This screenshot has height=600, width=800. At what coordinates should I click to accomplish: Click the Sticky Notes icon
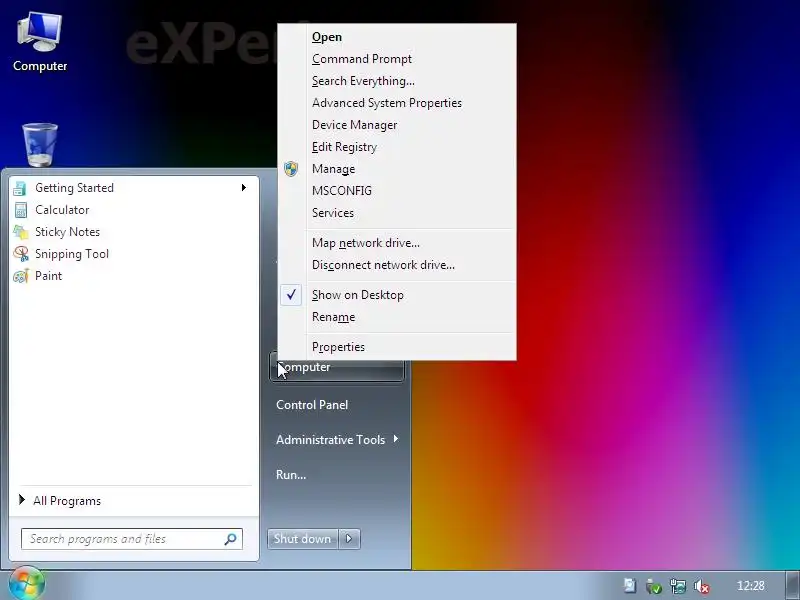(x=20, y=232)
